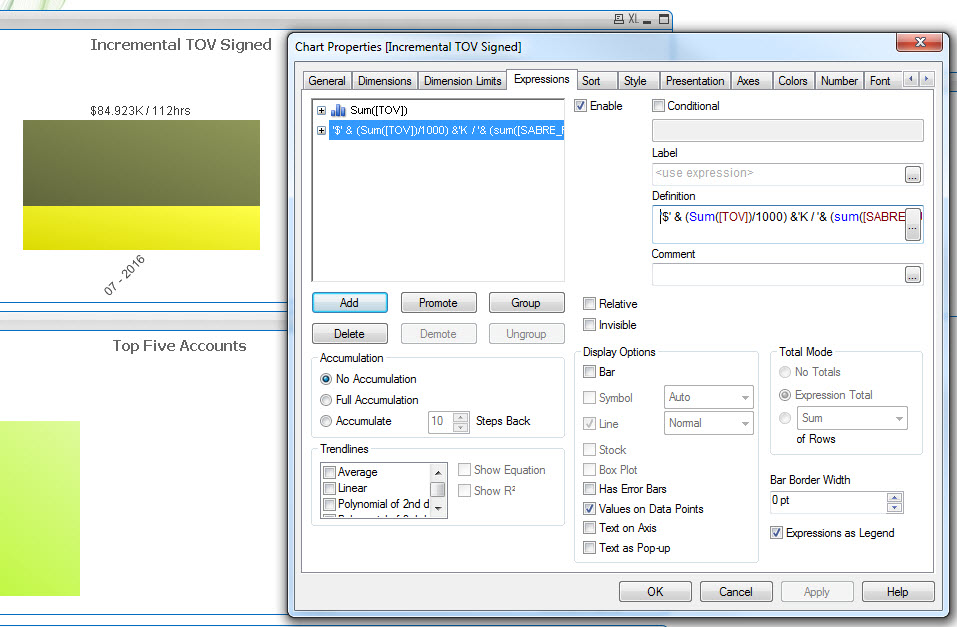Screen dimensions: 957x627
Task: Open the Total Mode Sum dropdown
Action: (x=852, y=418)
